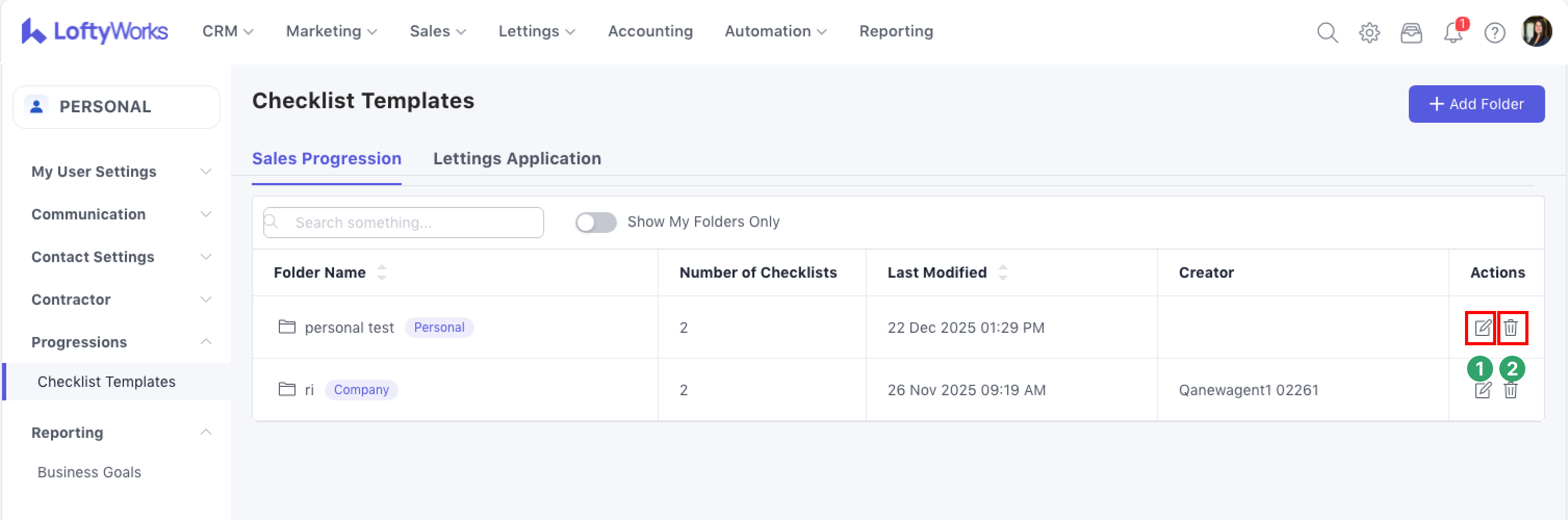
Task: Edit the 'personal test' folder
Action: [1482, 328]
